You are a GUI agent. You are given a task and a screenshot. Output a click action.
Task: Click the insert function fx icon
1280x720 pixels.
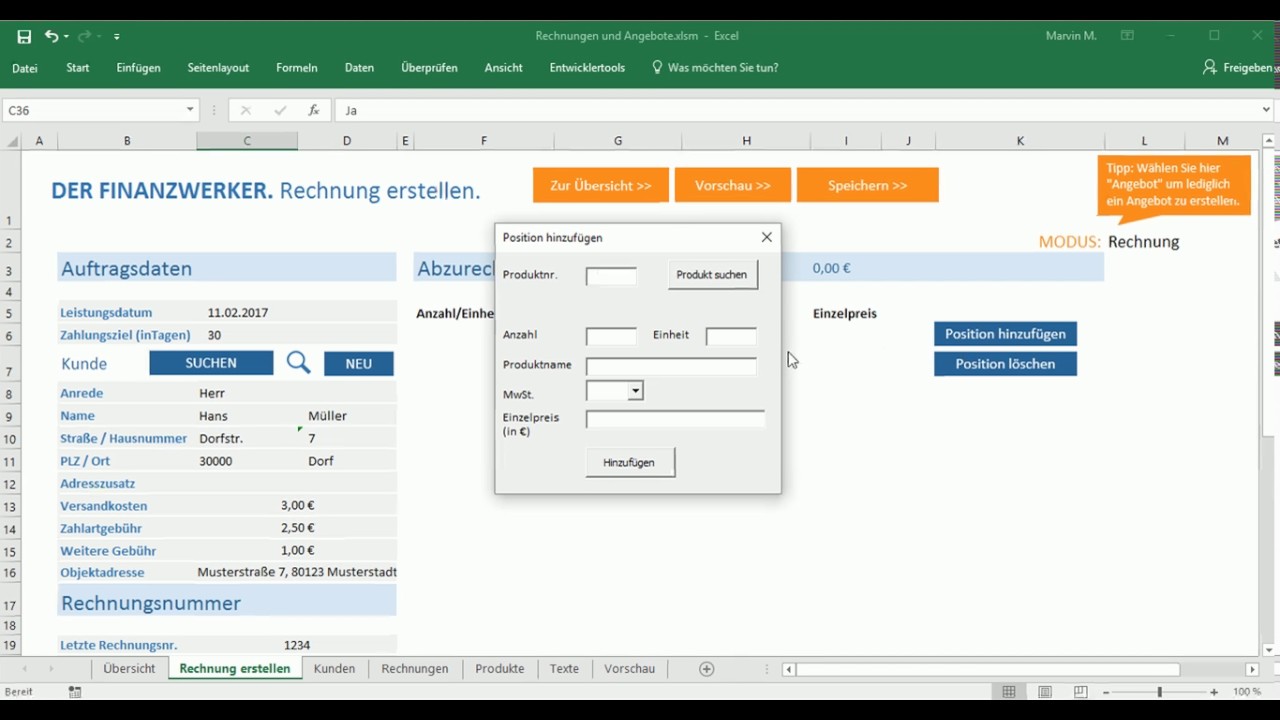pos(313,110)
